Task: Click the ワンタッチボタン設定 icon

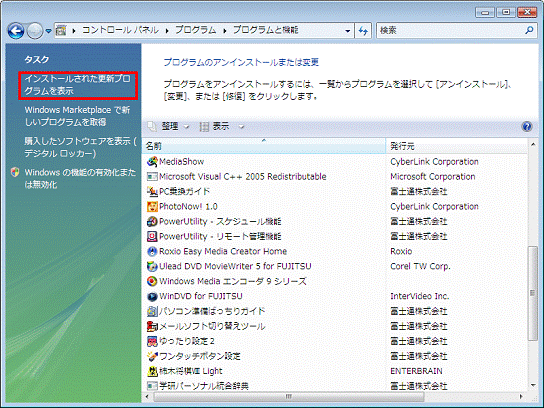Action: [x=152, y=356]
